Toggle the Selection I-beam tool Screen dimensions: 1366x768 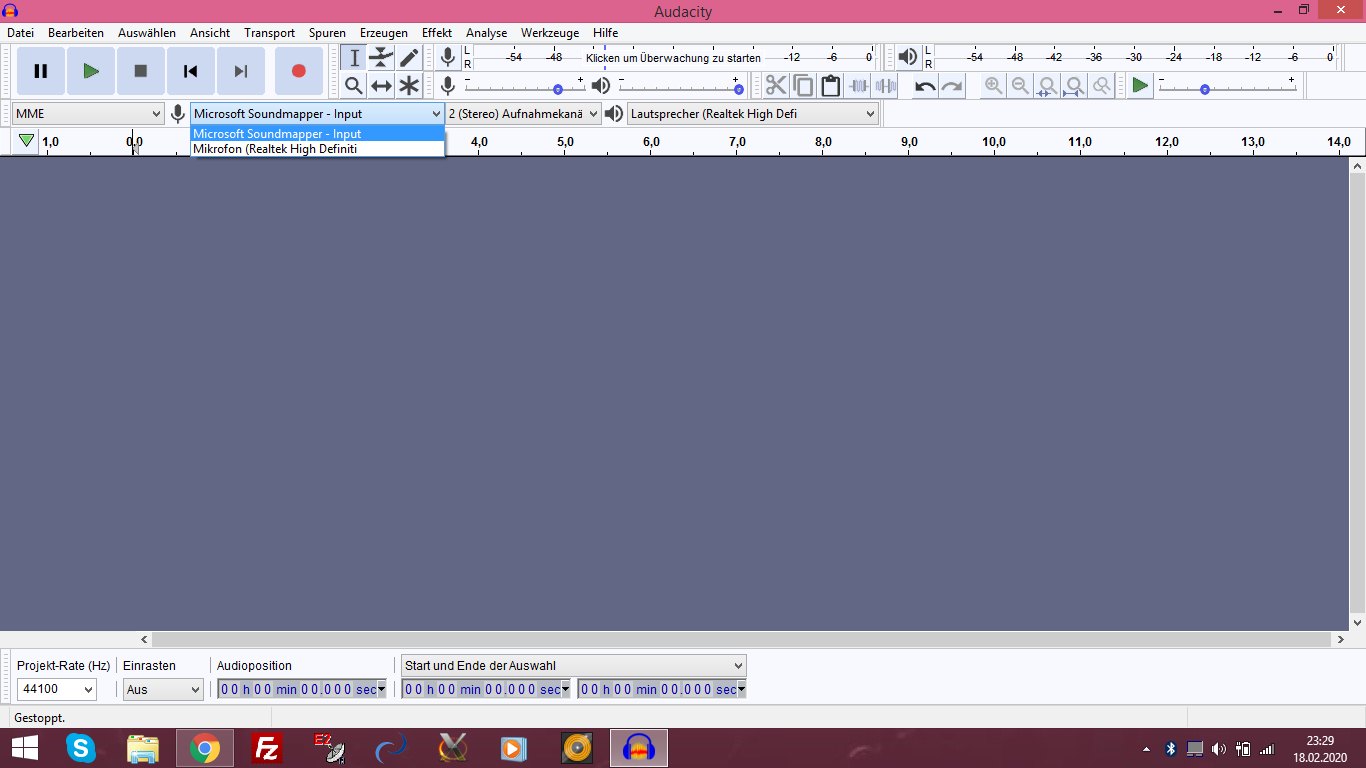click(353, 58)
